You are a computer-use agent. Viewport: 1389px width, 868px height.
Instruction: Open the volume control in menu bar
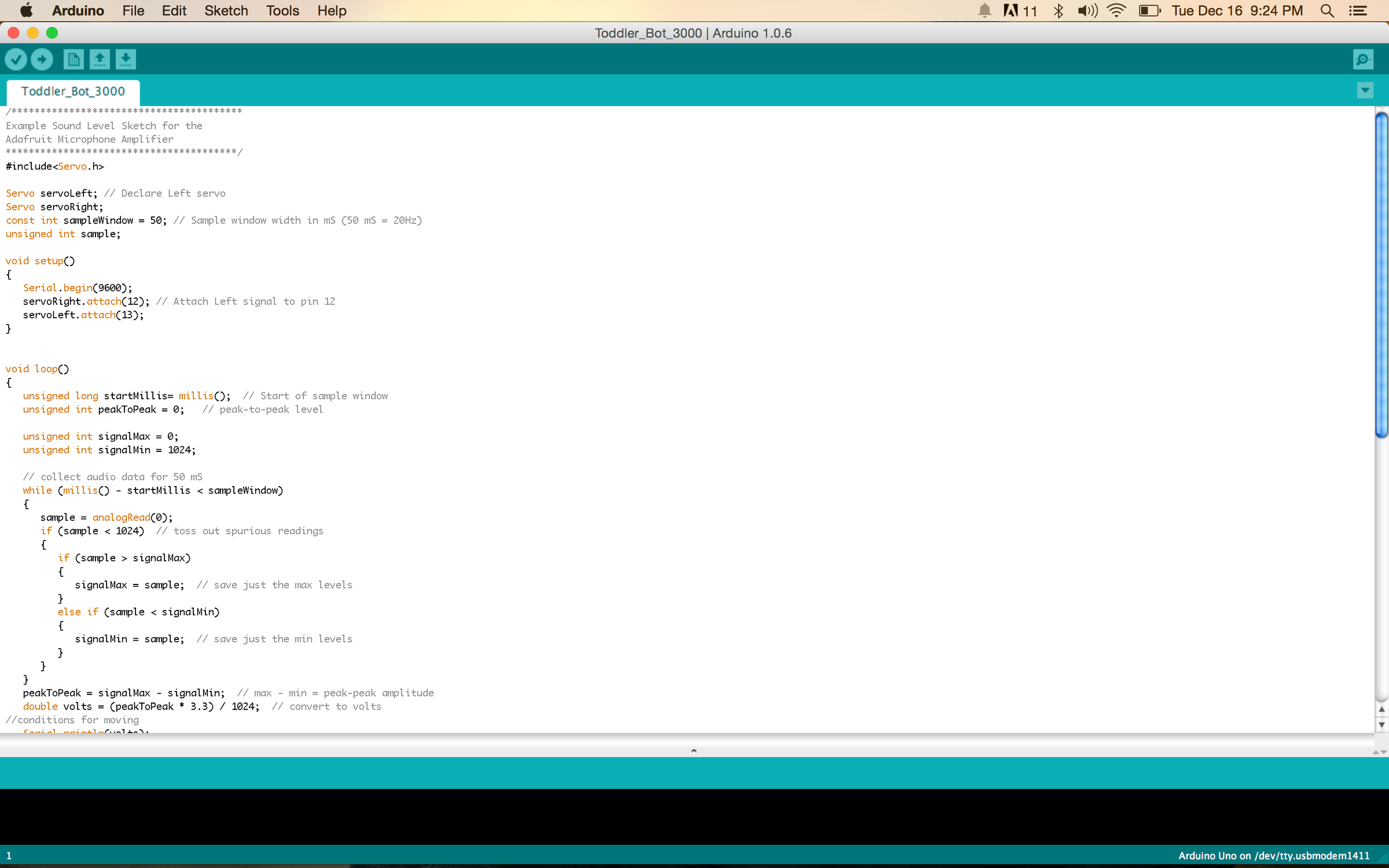point(1087,11)
